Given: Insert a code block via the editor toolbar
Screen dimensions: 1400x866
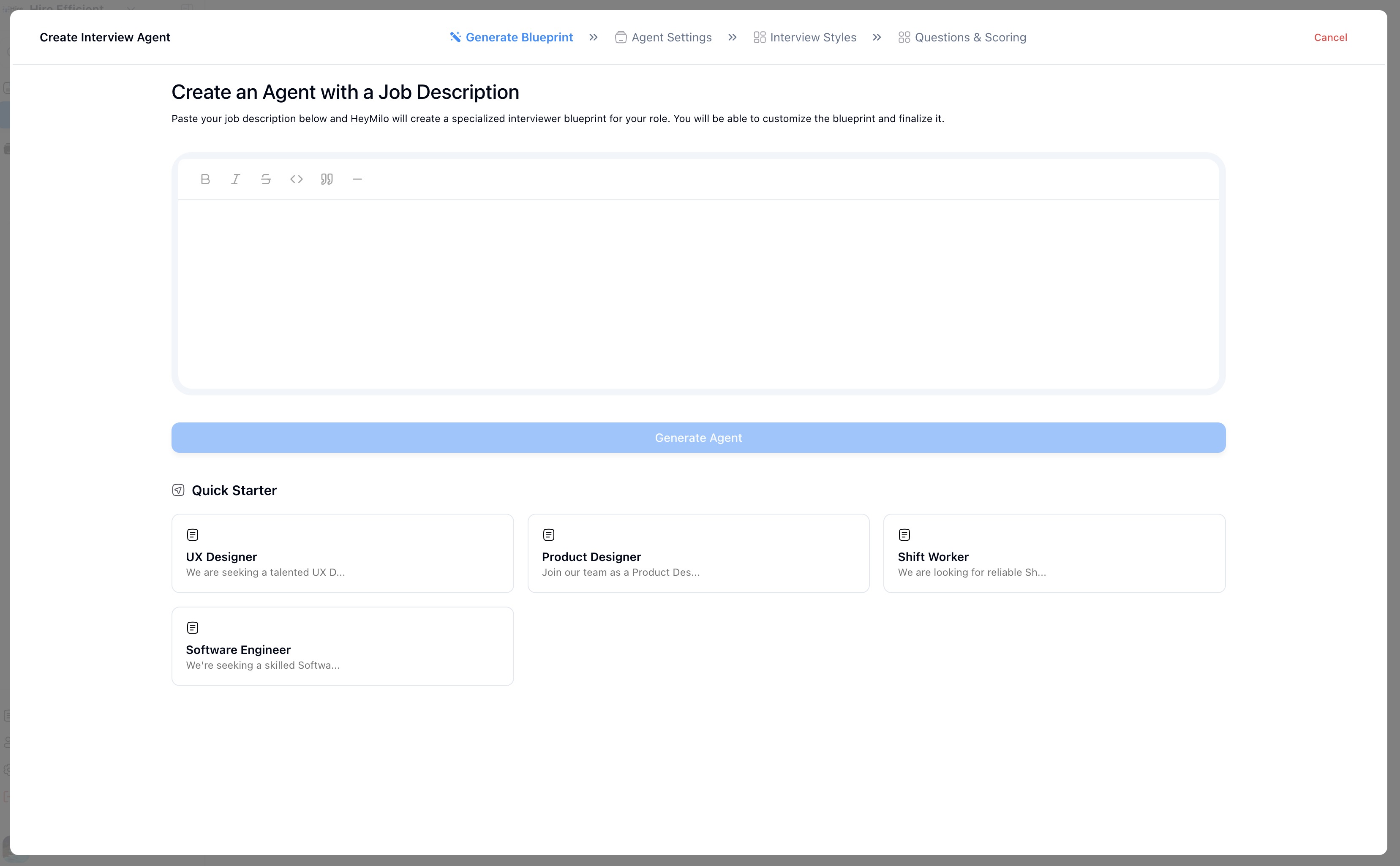Looking at the screenshot, I should point(297,179).
